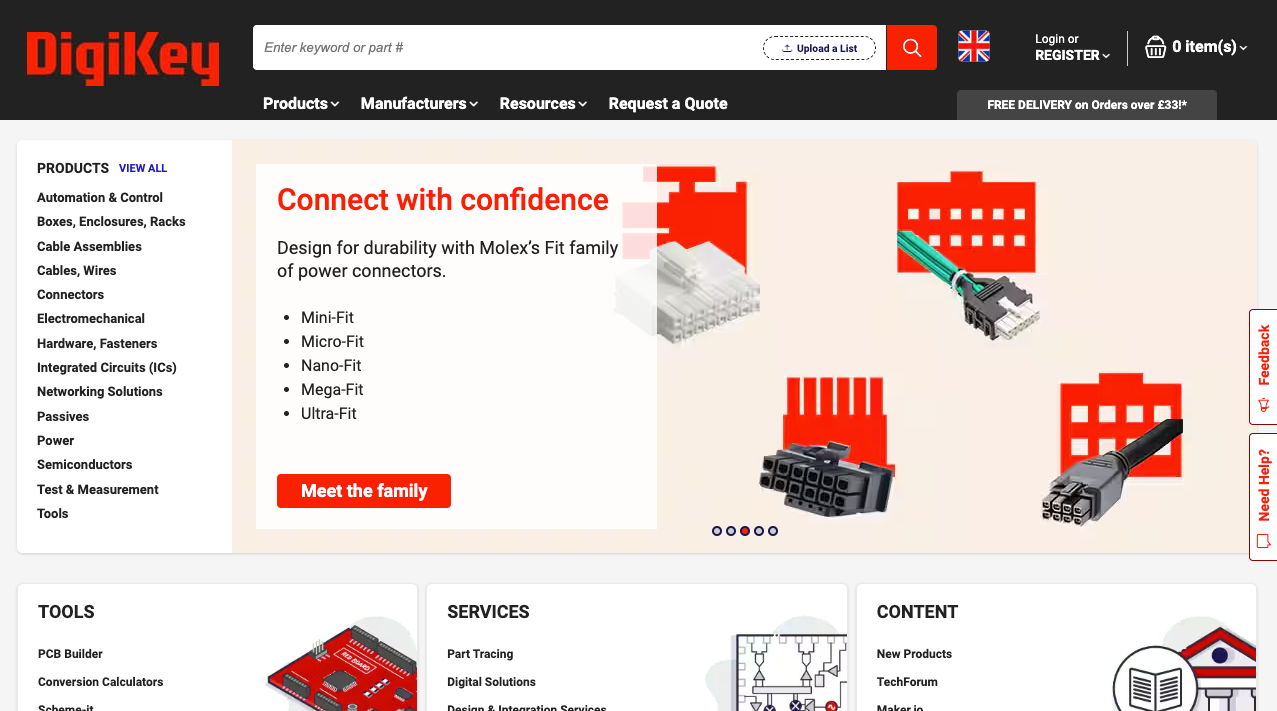Open Integrated Circuits (ICs) category

tap(107, 367)
